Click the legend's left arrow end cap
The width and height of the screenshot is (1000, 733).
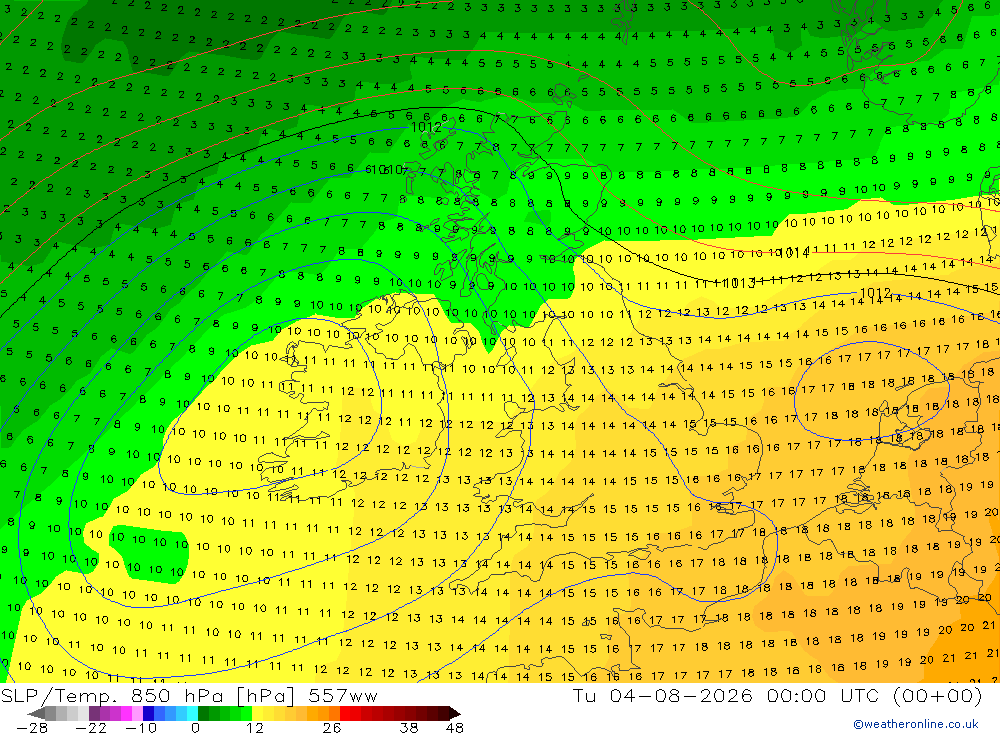(x=36, y=714)
